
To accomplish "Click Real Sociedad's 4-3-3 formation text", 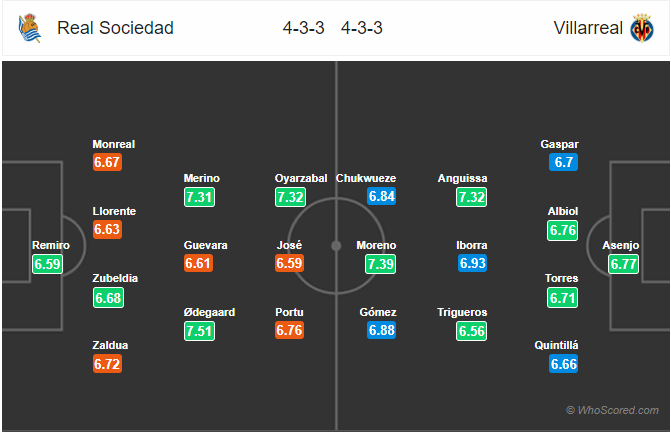I will click(x=303, y=28).
